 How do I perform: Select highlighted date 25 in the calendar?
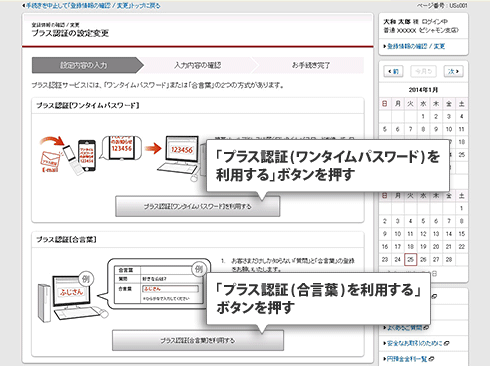410,259
